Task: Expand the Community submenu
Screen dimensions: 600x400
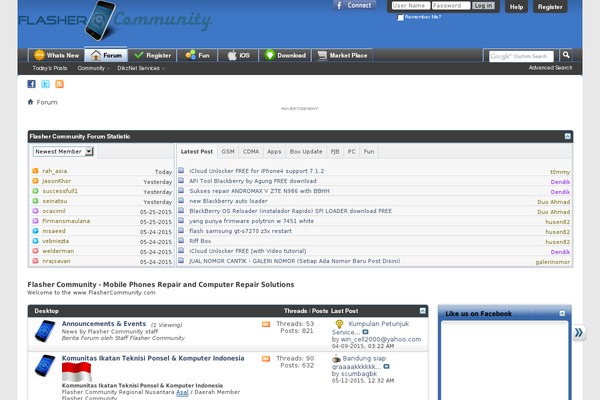Action: 93,68
